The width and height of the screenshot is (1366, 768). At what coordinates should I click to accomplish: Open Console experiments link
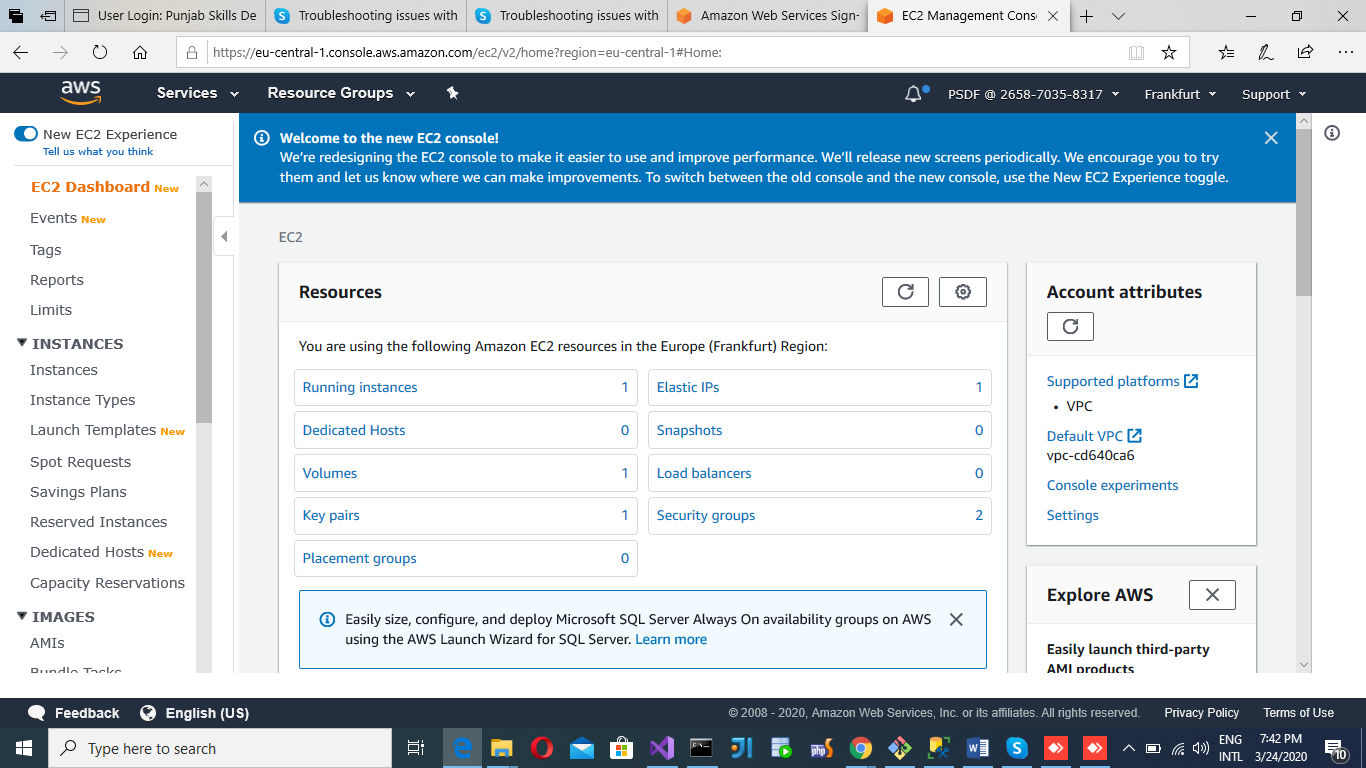coord(1112,485)
